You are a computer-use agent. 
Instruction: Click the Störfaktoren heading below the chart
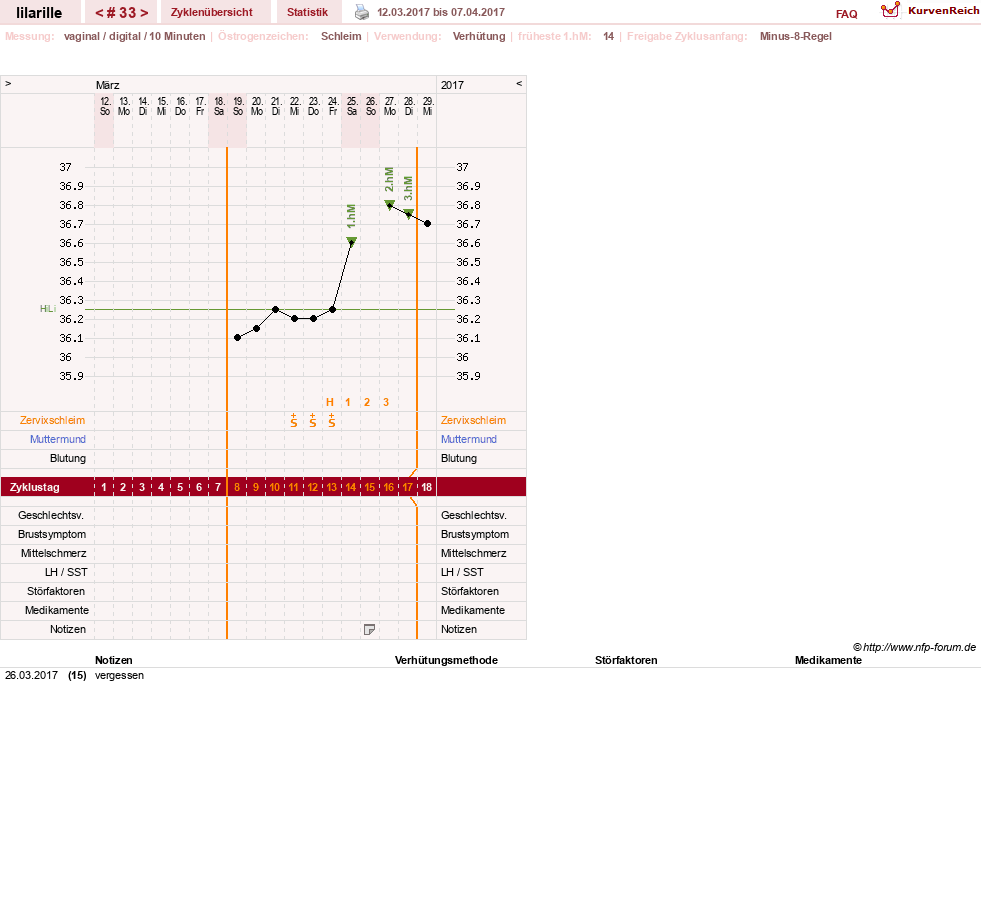coord(626,660)
